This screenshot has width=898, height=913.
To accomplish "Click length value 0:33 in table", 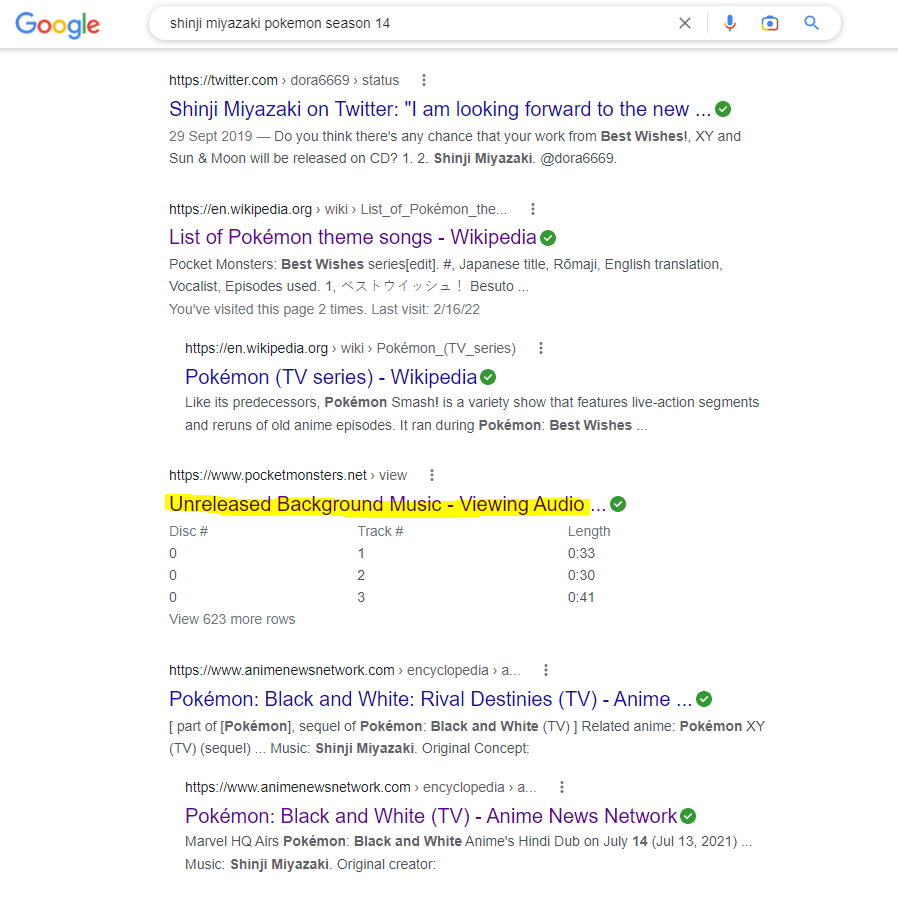I will (581, 553).
